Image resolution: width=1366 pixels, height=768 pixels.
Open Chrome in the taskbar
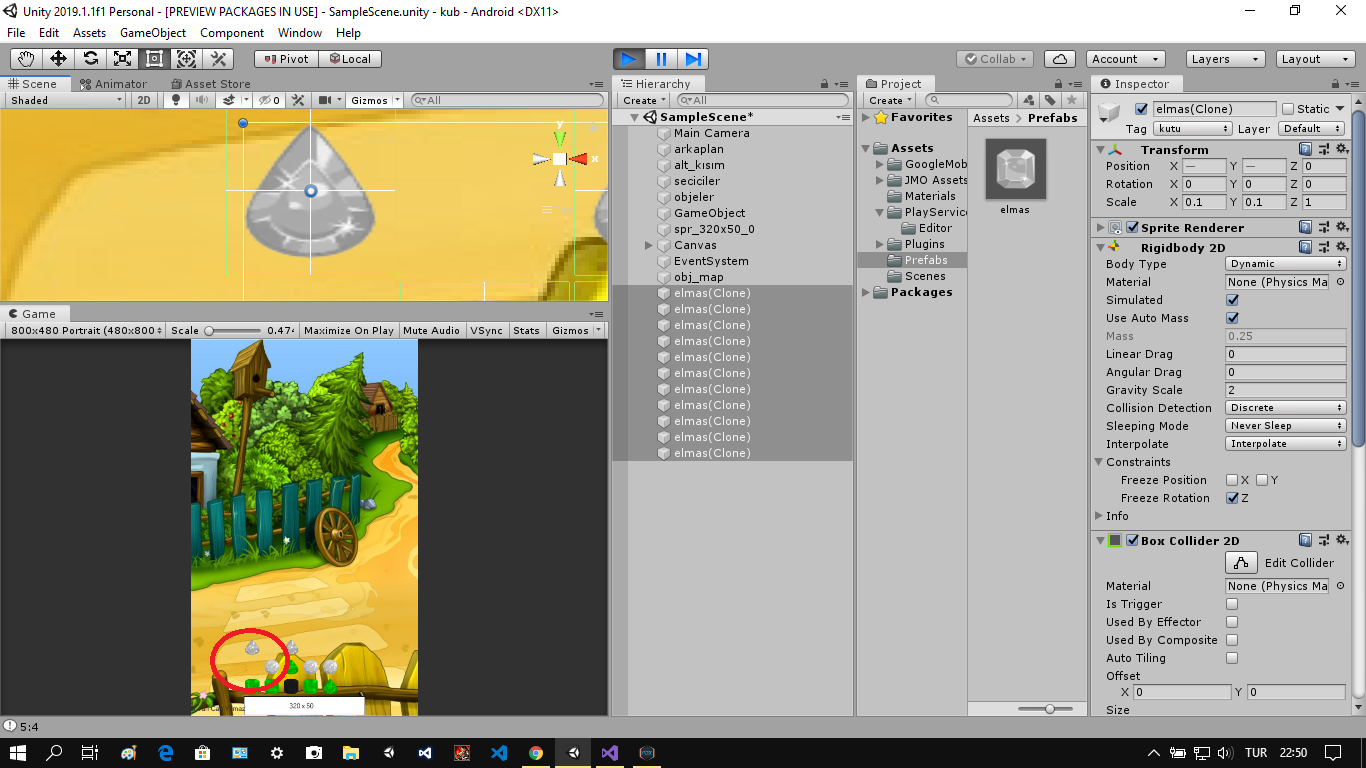tap(536, 753)
